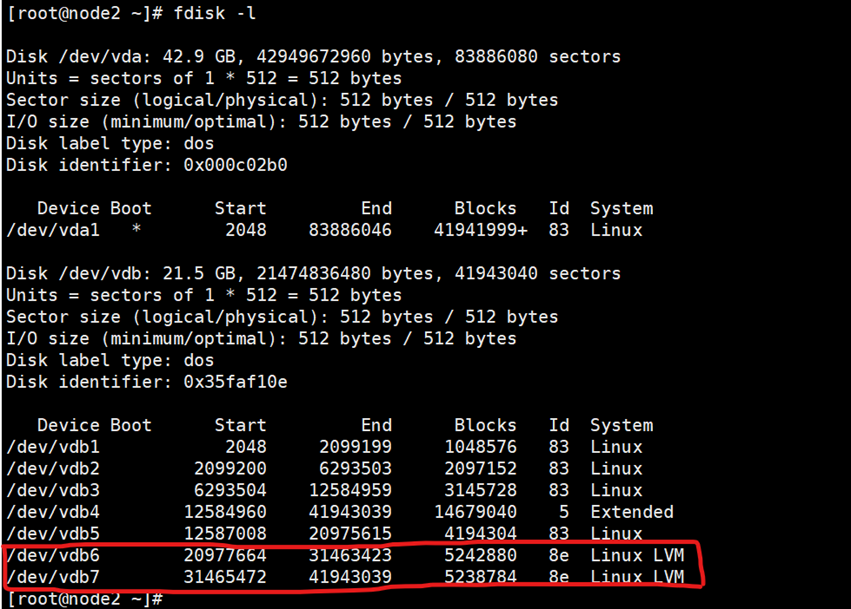Click disk identifier value 0x35faf10e
The width and height of the screenshot is (851, 609).
(238, 382)
